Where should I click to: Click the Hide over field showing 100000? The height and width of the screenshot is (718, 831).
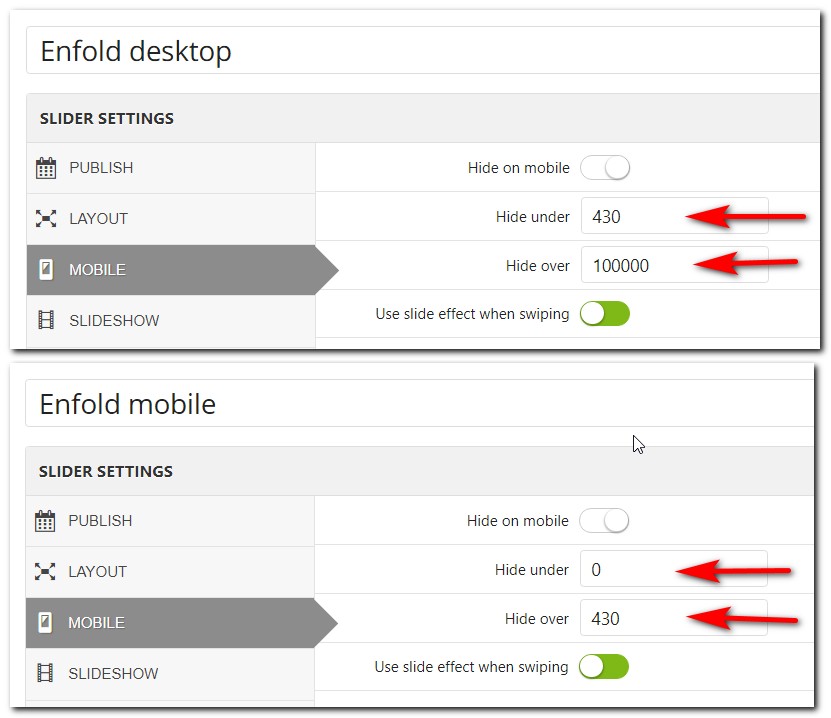coord(675,264)
